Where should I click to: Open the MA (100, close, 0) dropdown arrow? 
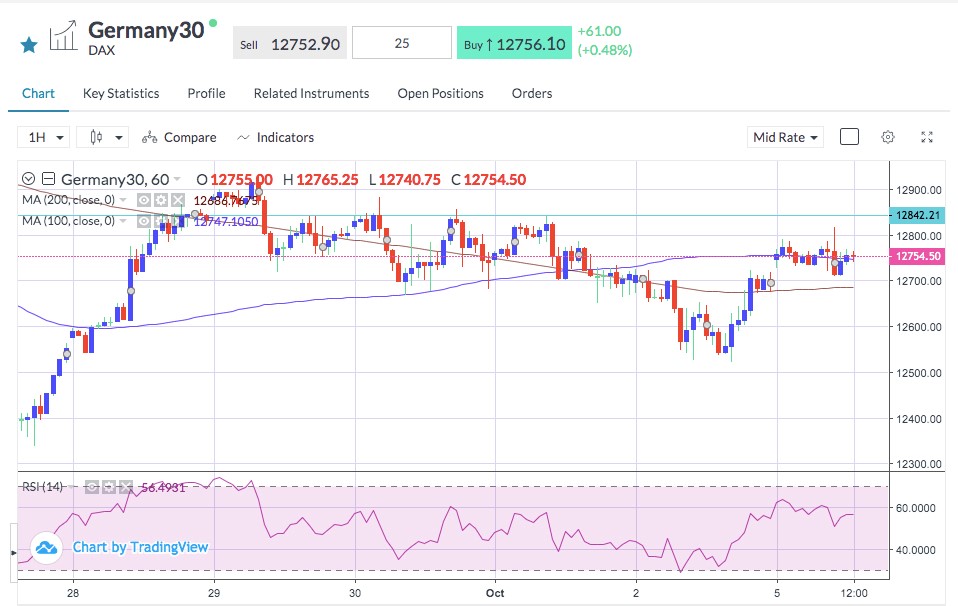[x=123, y=221]
